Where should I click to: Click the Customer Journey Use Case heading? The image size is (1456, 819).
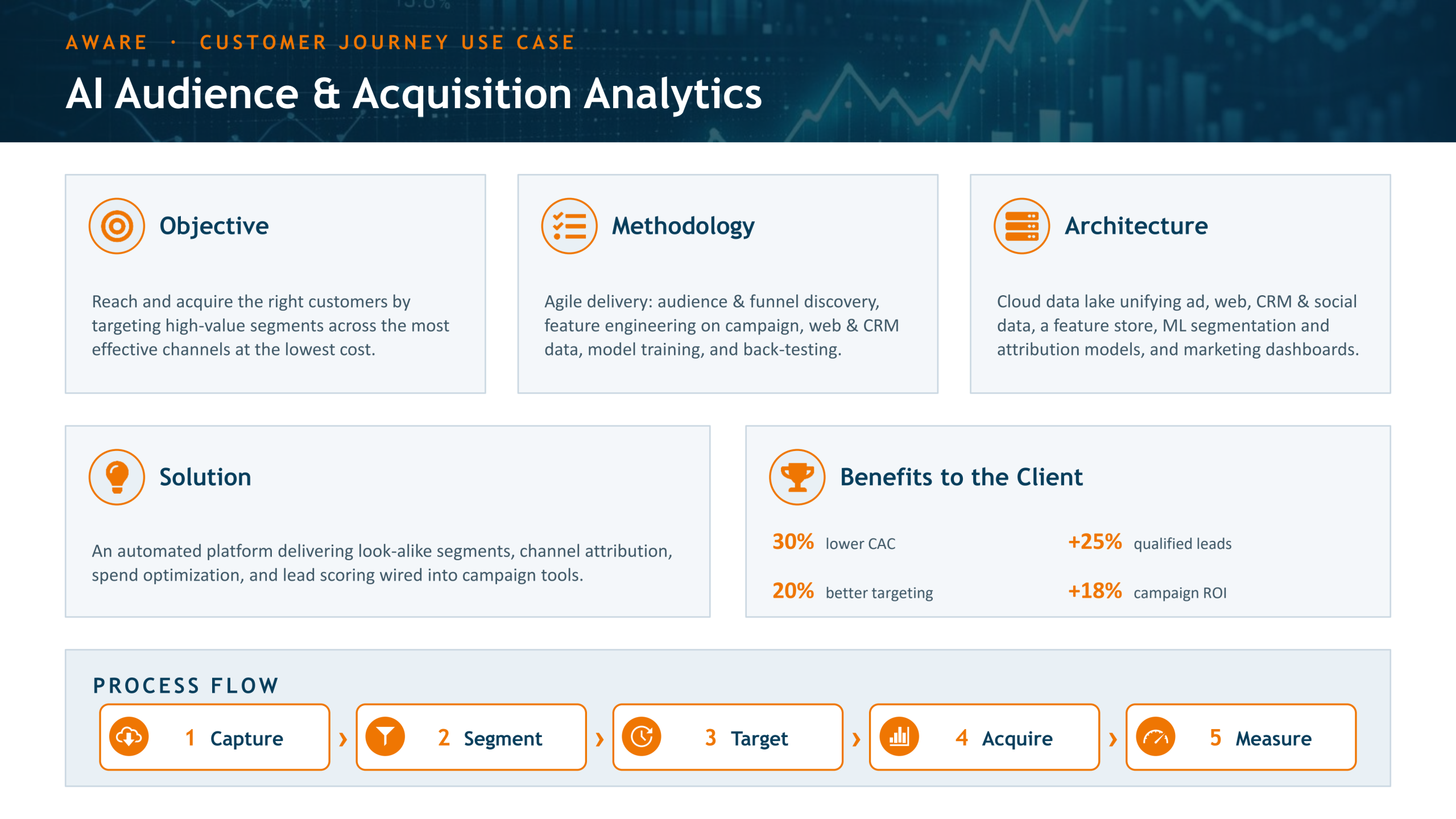[x=387, y=43]
